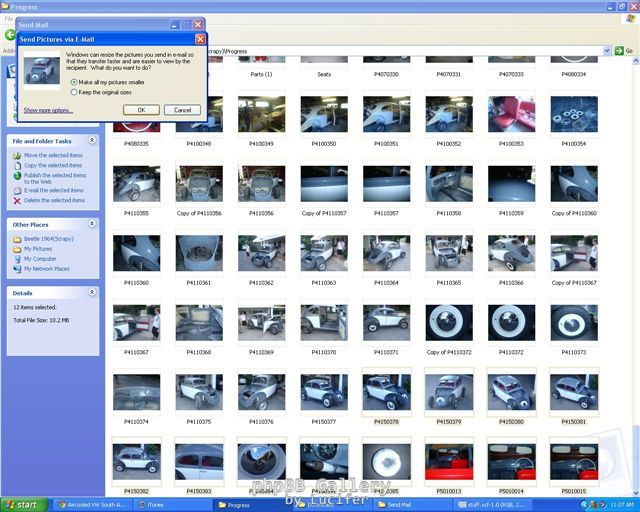Click Publish the selected items to the Web
This screenshot has width=640, height=512.
[x=55, y=178]
